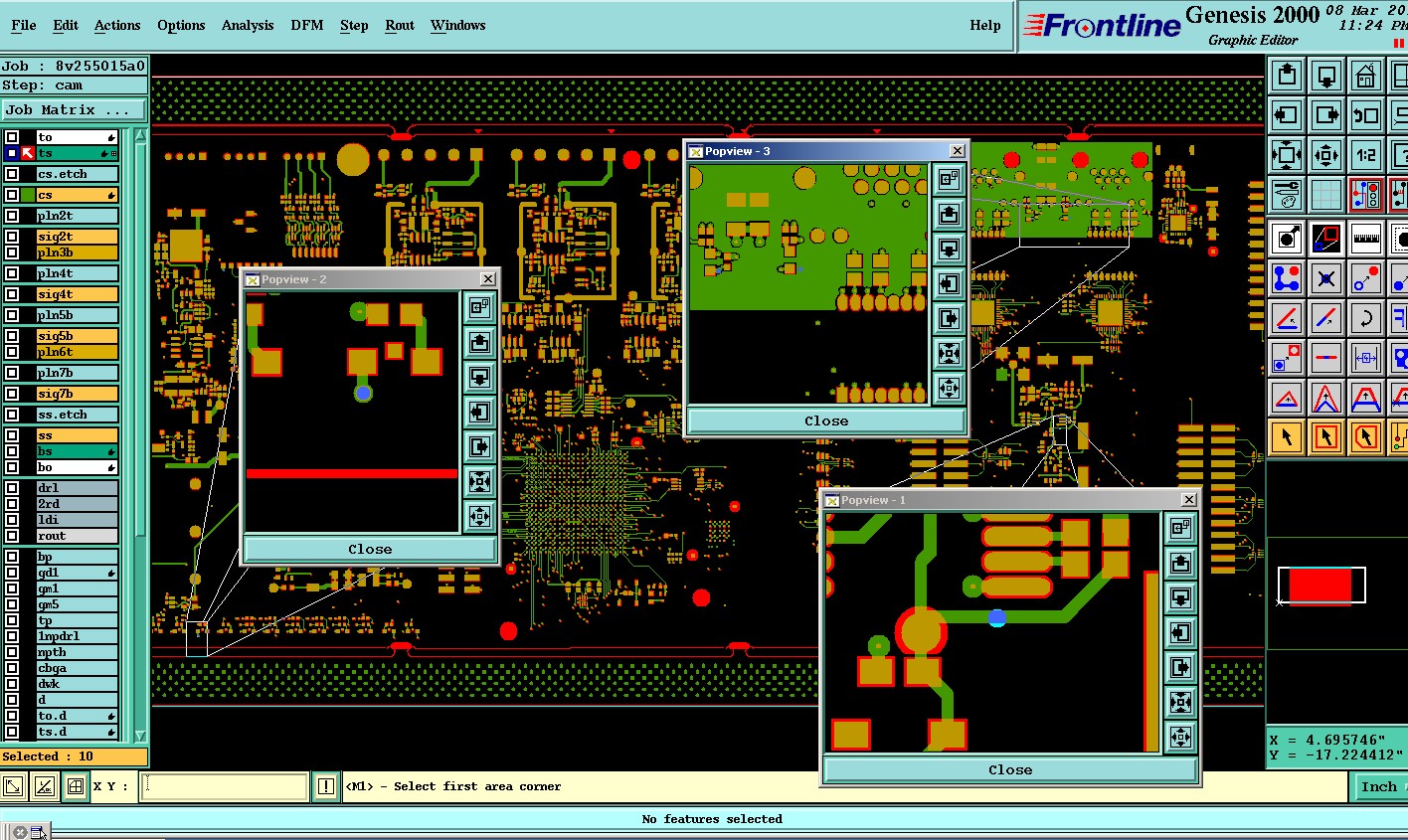This screenshot has height=840, width=1408.
Task: Choose the plain arrow selection mode icon
Action: tap(1287, 437)
